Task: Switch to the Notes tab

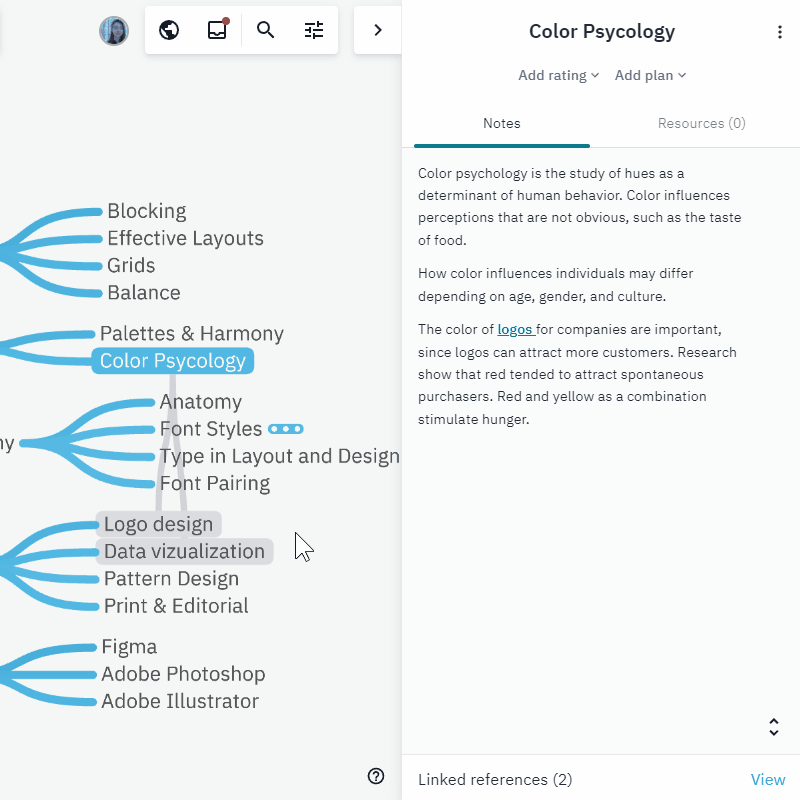Action: point(502,124)
